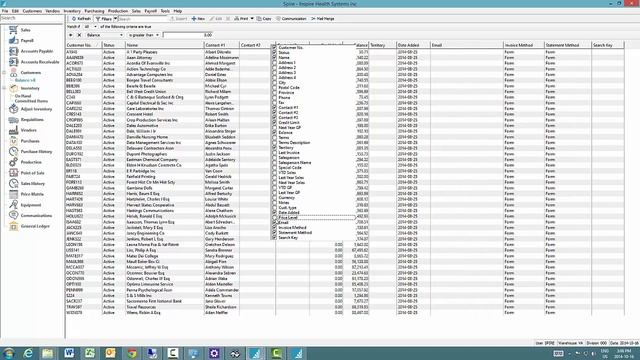Open the Inventory module icon
640x360 pixels.
(13, 88)
